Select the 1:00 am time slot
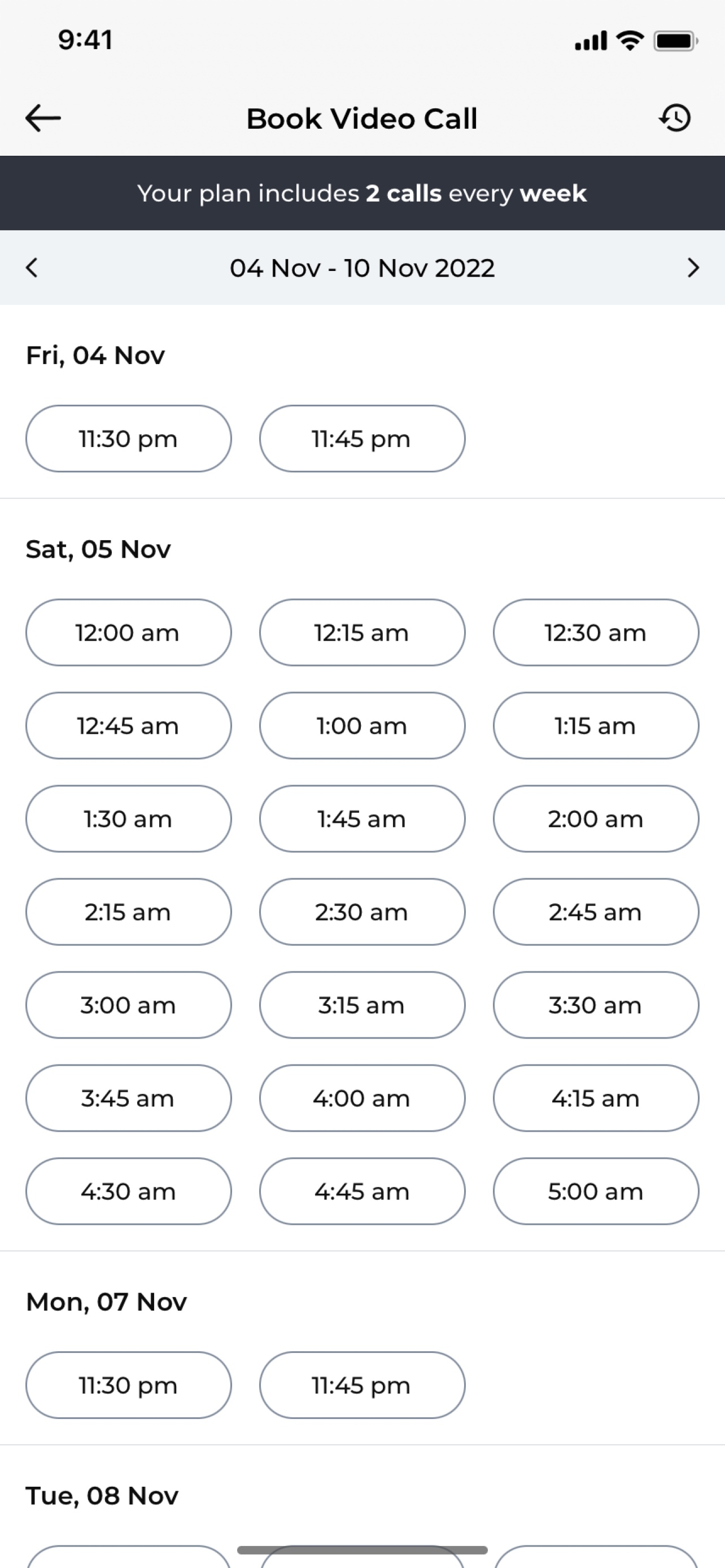725x1568 pixels. [362, 726]
